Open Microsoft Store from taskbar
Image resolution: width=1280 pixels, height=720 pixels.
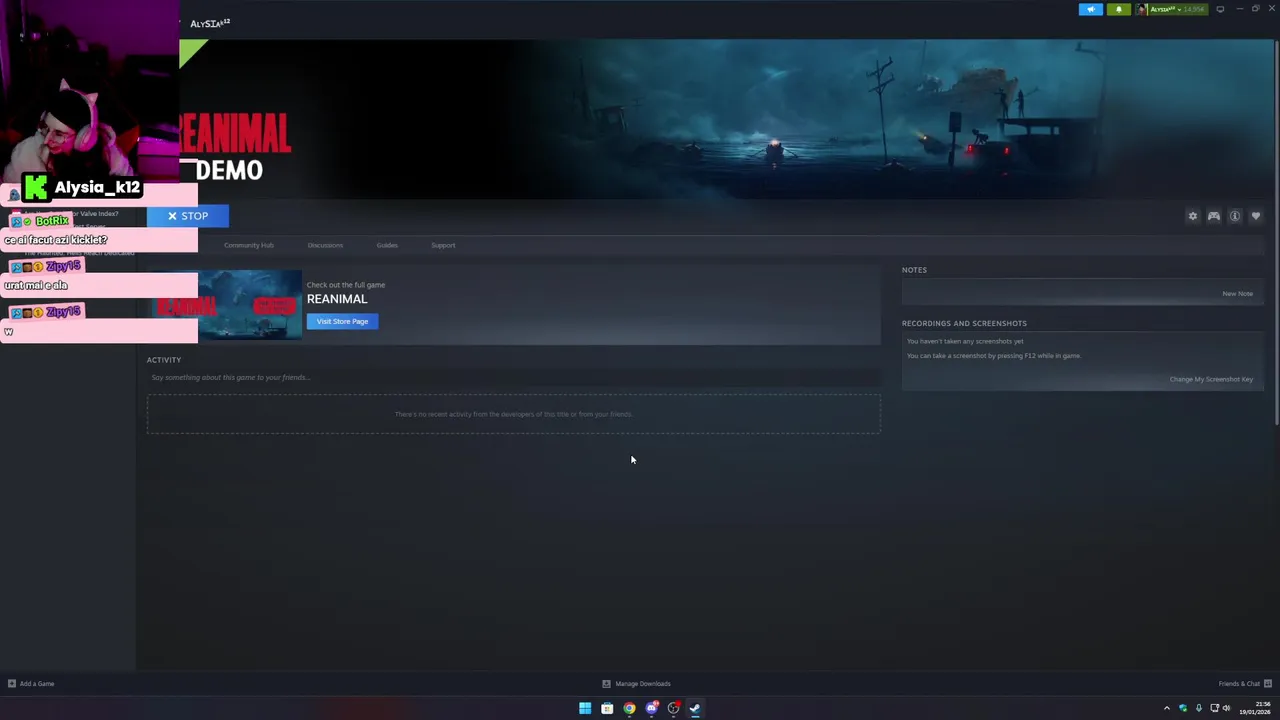[x=607, y=708]
